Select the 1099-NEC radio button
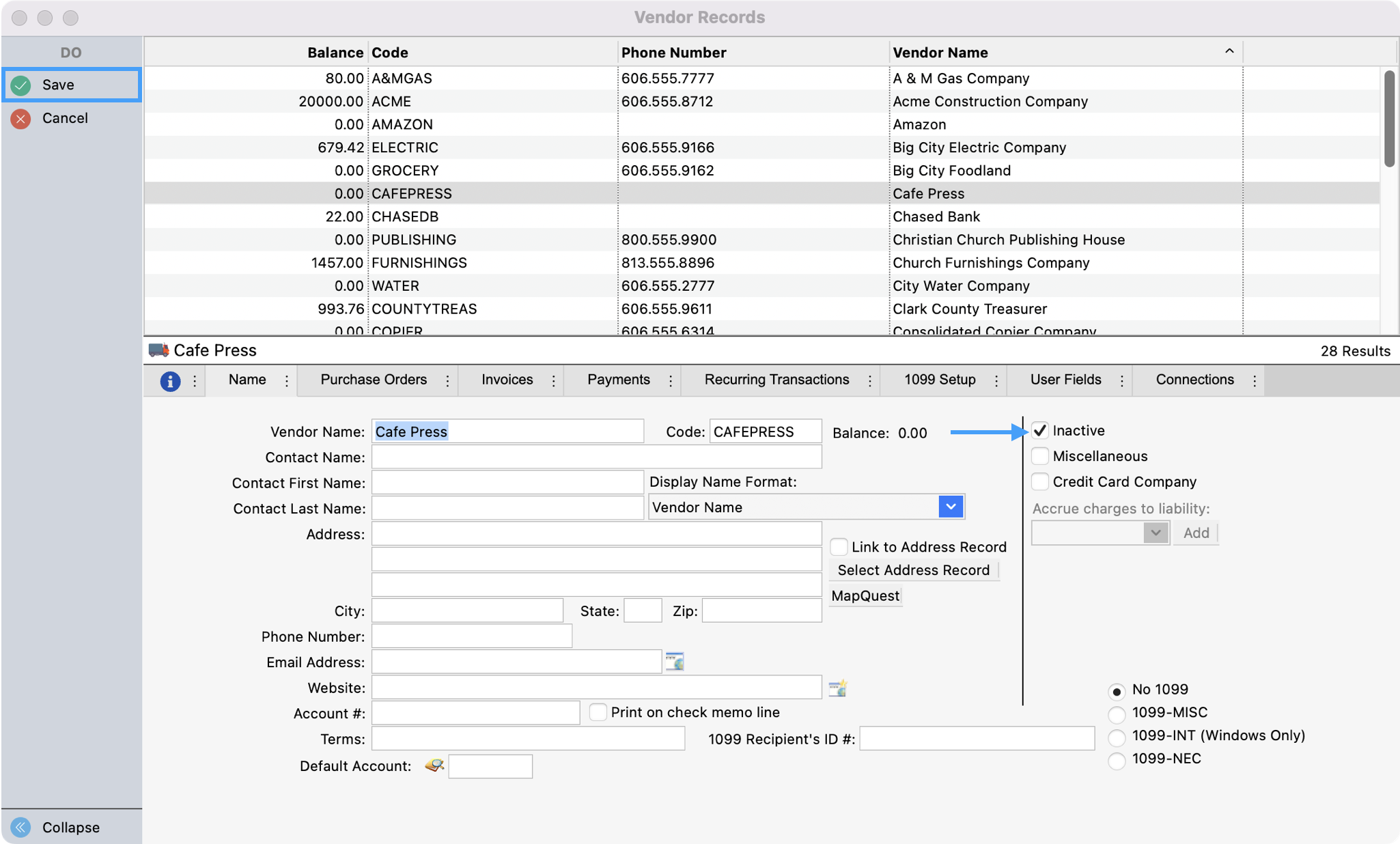Screen dimensions: 1400x844 point(1117,760)
